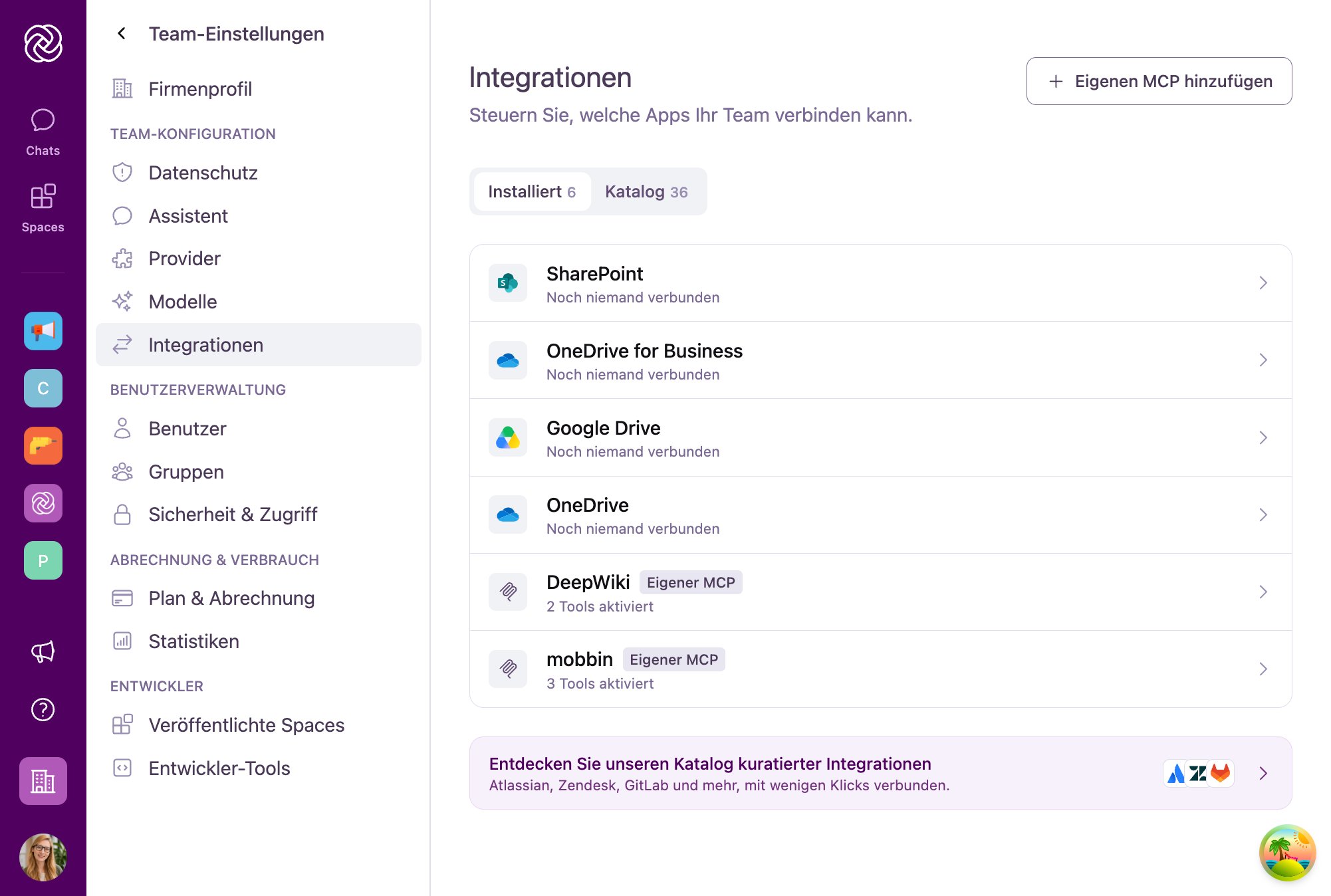Open Gruppen management

pyautogui.click(x=259, y=471)
